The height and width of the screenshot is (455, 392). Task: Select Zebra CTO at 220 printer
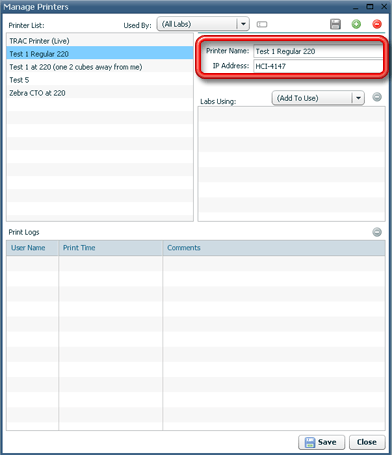100,93
